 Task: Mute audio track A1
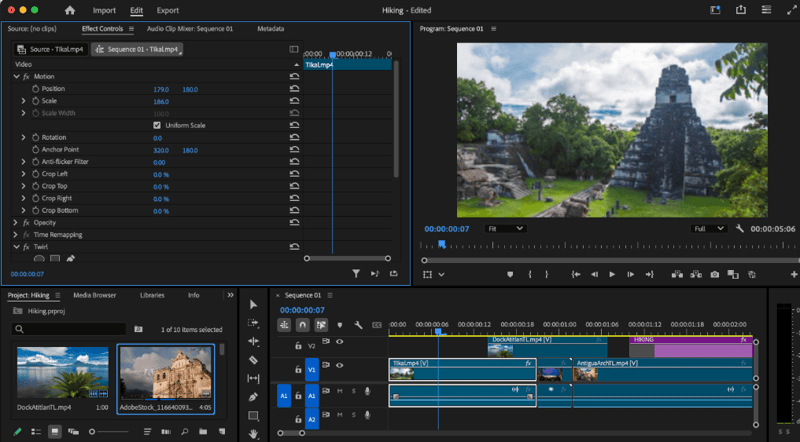[x=339, y=390]
